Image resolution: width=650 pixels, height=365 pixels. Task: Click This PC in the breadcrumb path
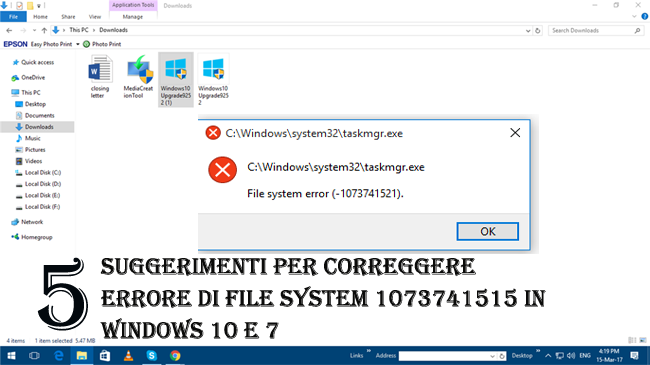pyautogui.click(x=79, y=30)
